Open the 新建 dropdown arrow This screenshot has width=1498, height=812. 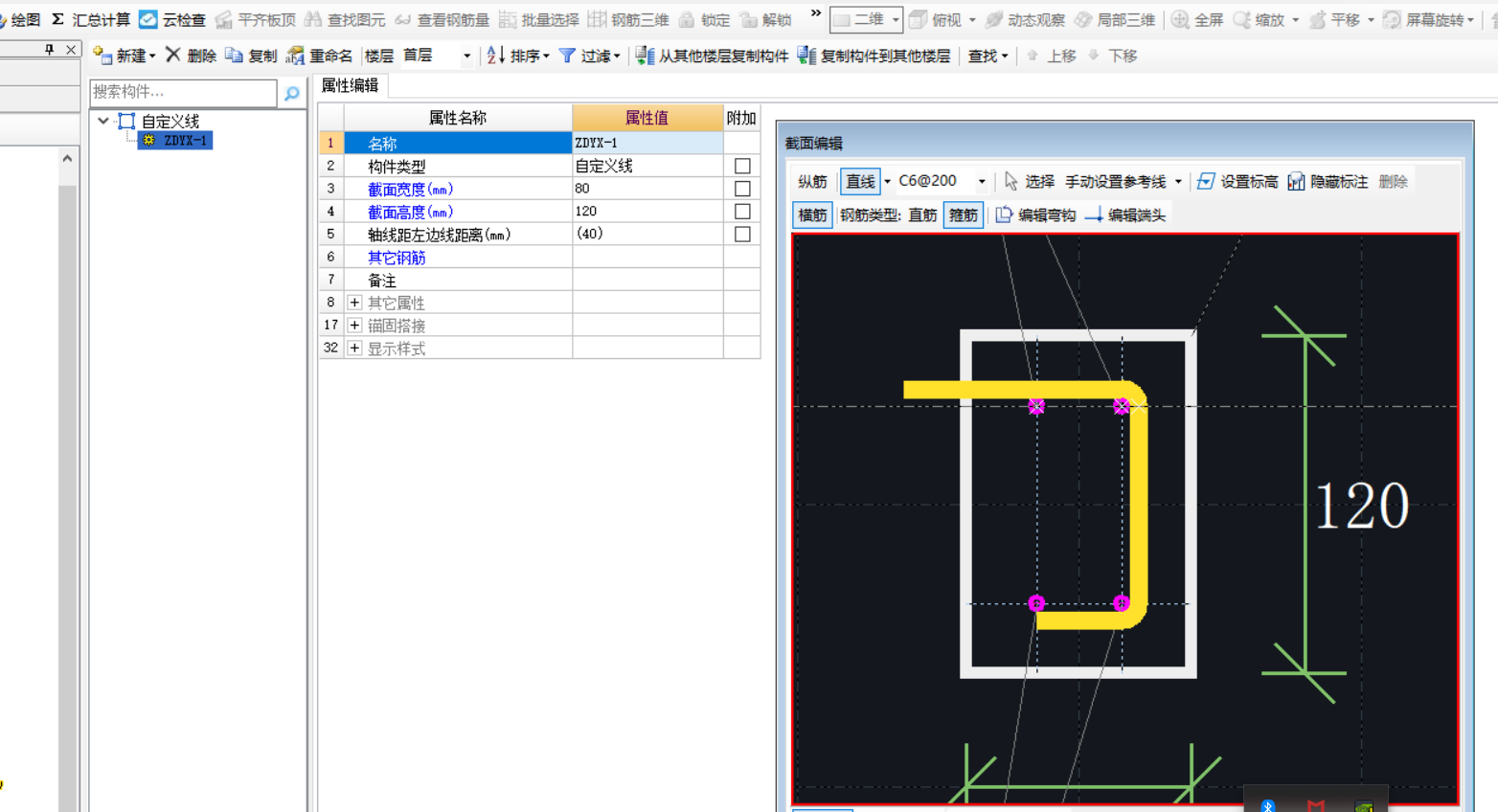[x=152, y=56]
